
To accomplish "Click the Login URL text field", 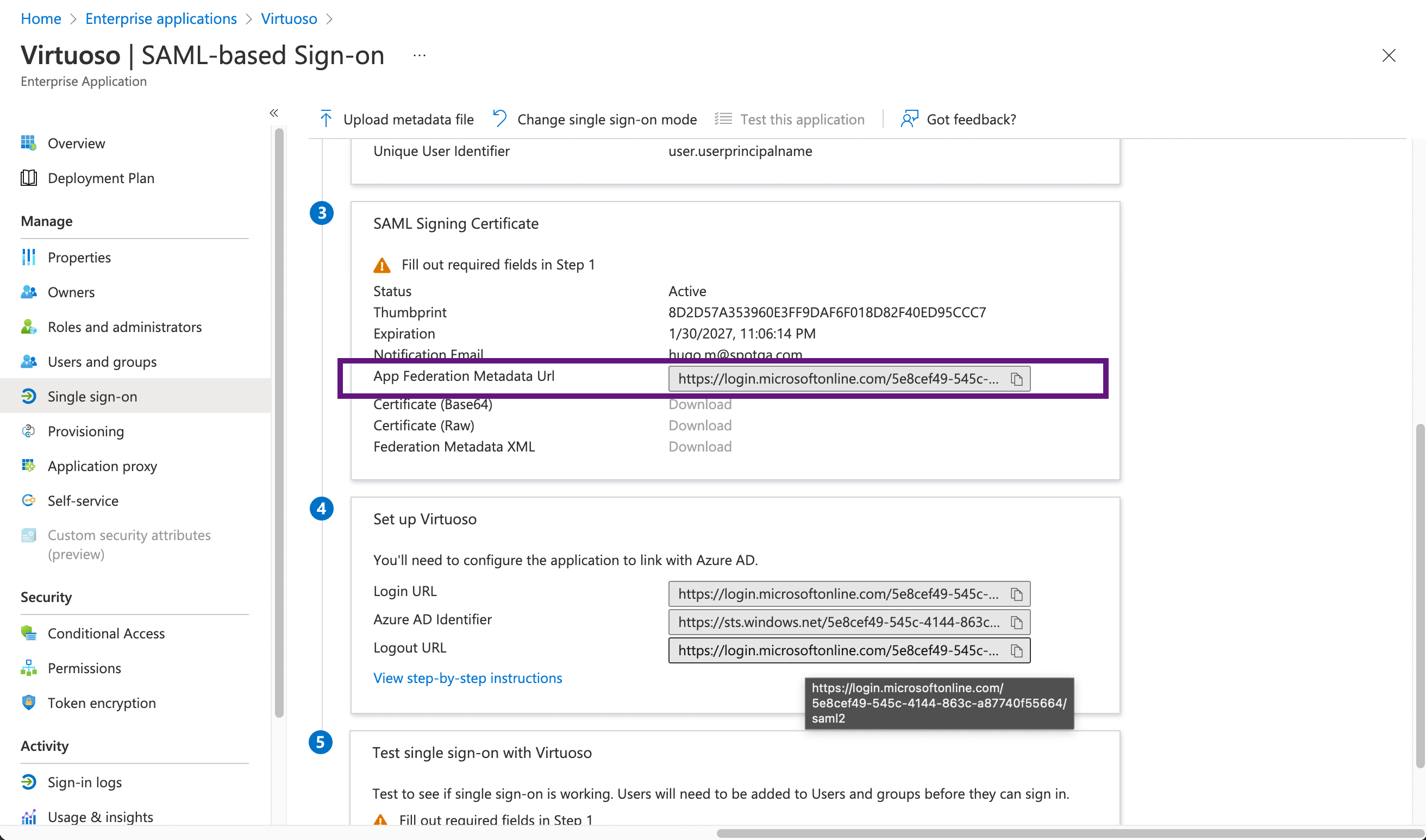I will click(x=838, y=594).
